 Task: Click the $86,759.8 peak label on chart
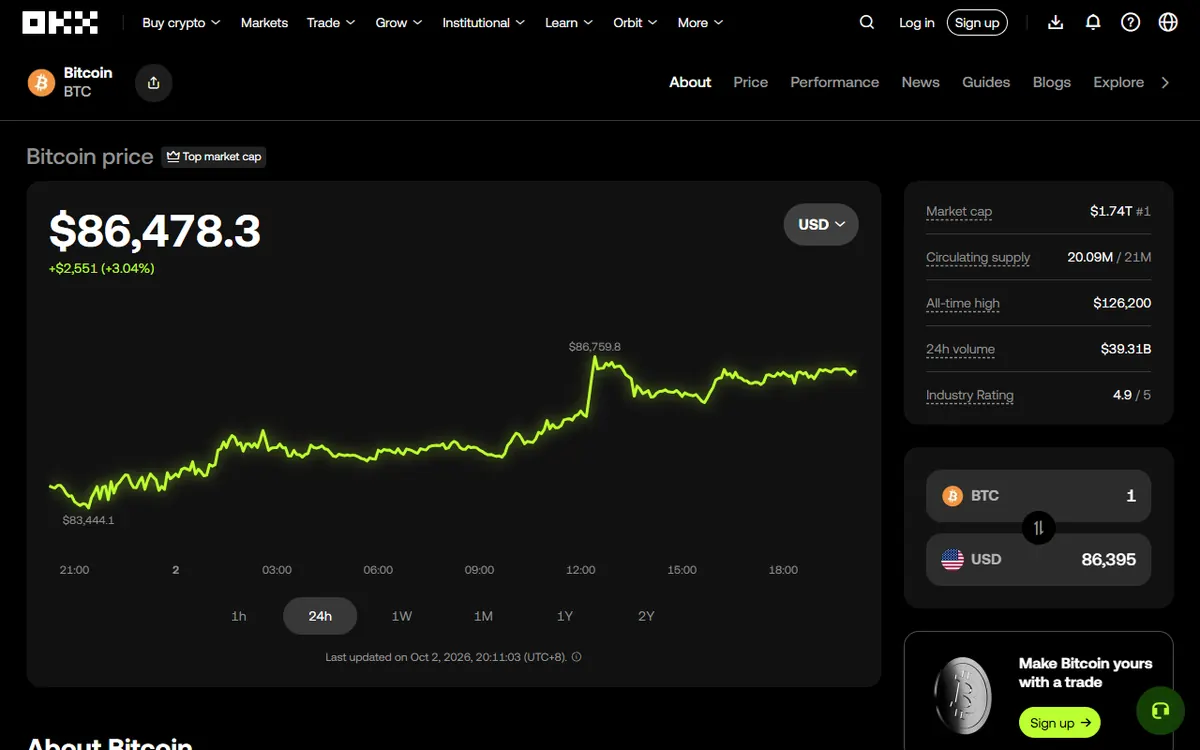pos(595,347)
